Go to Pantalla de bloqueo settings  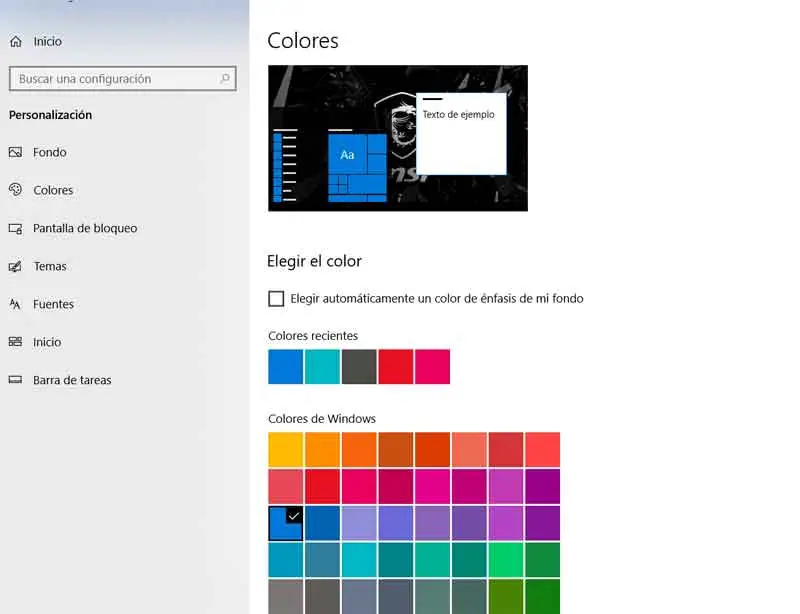coord(85,228)
